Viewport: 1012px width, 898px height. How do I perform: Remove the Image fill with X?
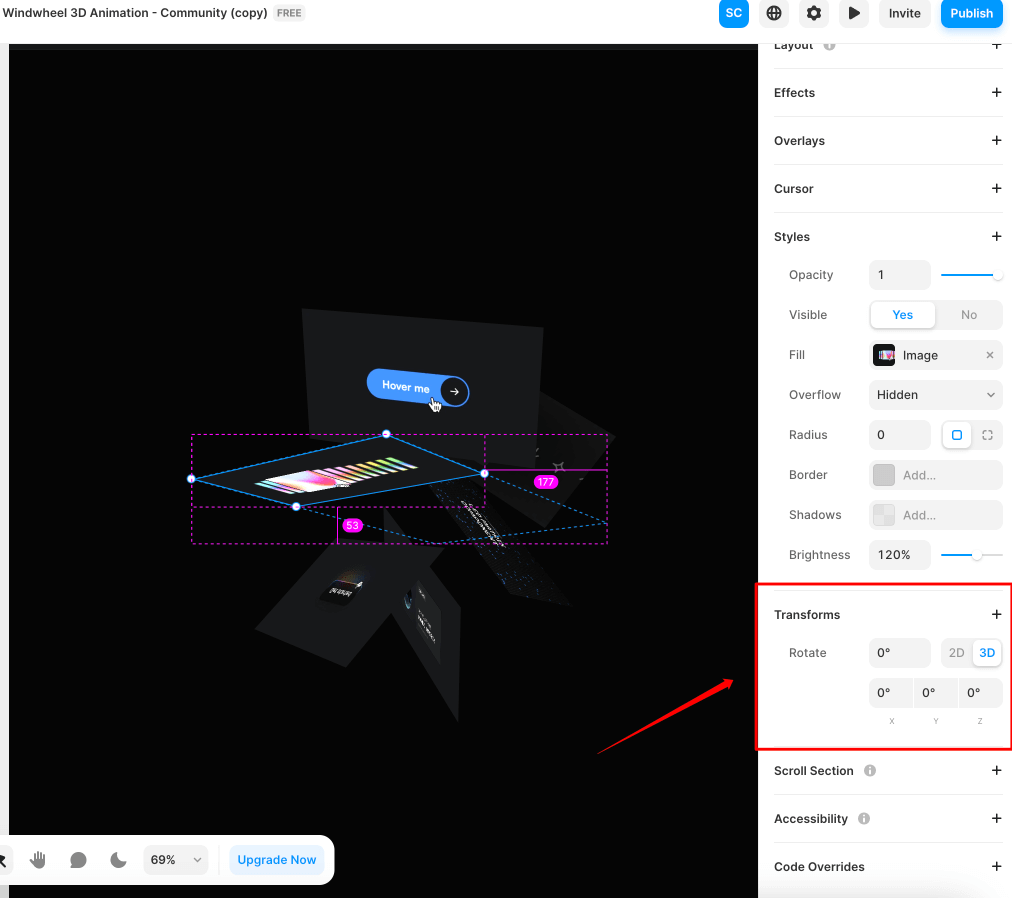click(990, 355)
